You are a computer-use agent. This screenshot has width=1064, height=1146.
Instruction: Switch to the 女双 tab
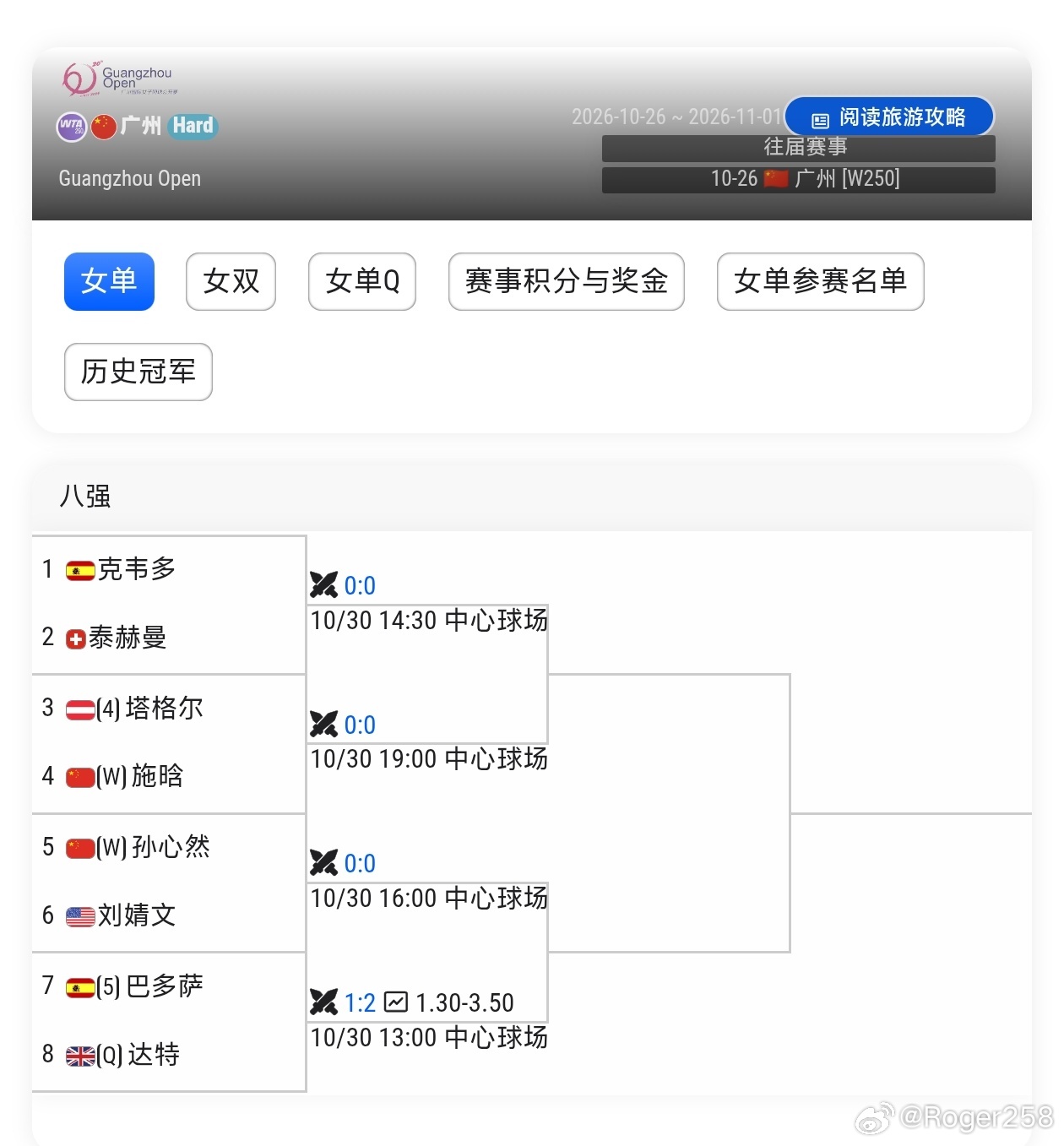[x=231, y=281]
